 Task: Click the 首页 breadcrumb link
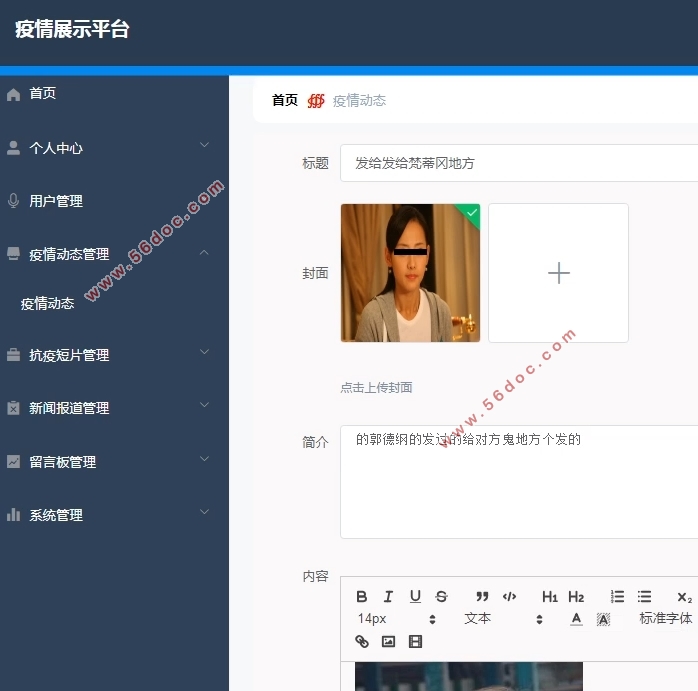click(285, 100)
